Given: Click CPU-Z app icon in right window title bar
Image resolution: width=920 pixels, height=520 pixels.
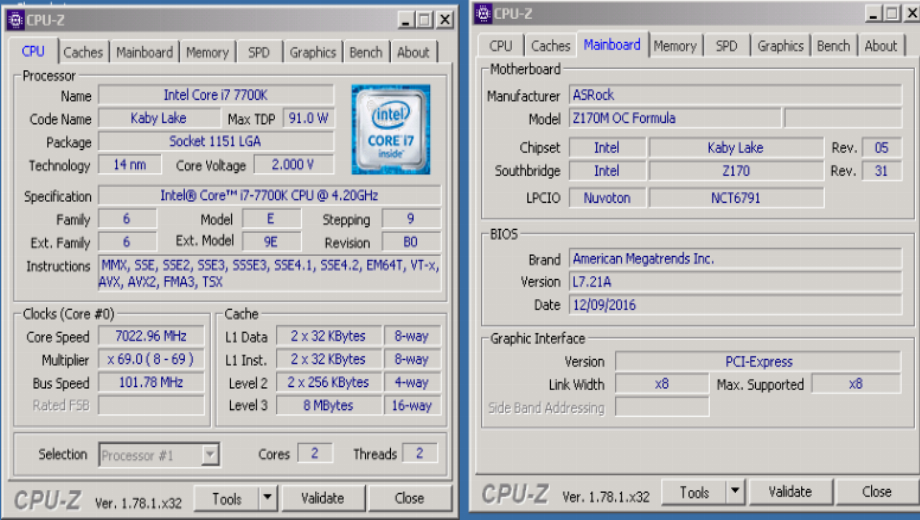Looking at the screenshot, I should click(483, 13).
